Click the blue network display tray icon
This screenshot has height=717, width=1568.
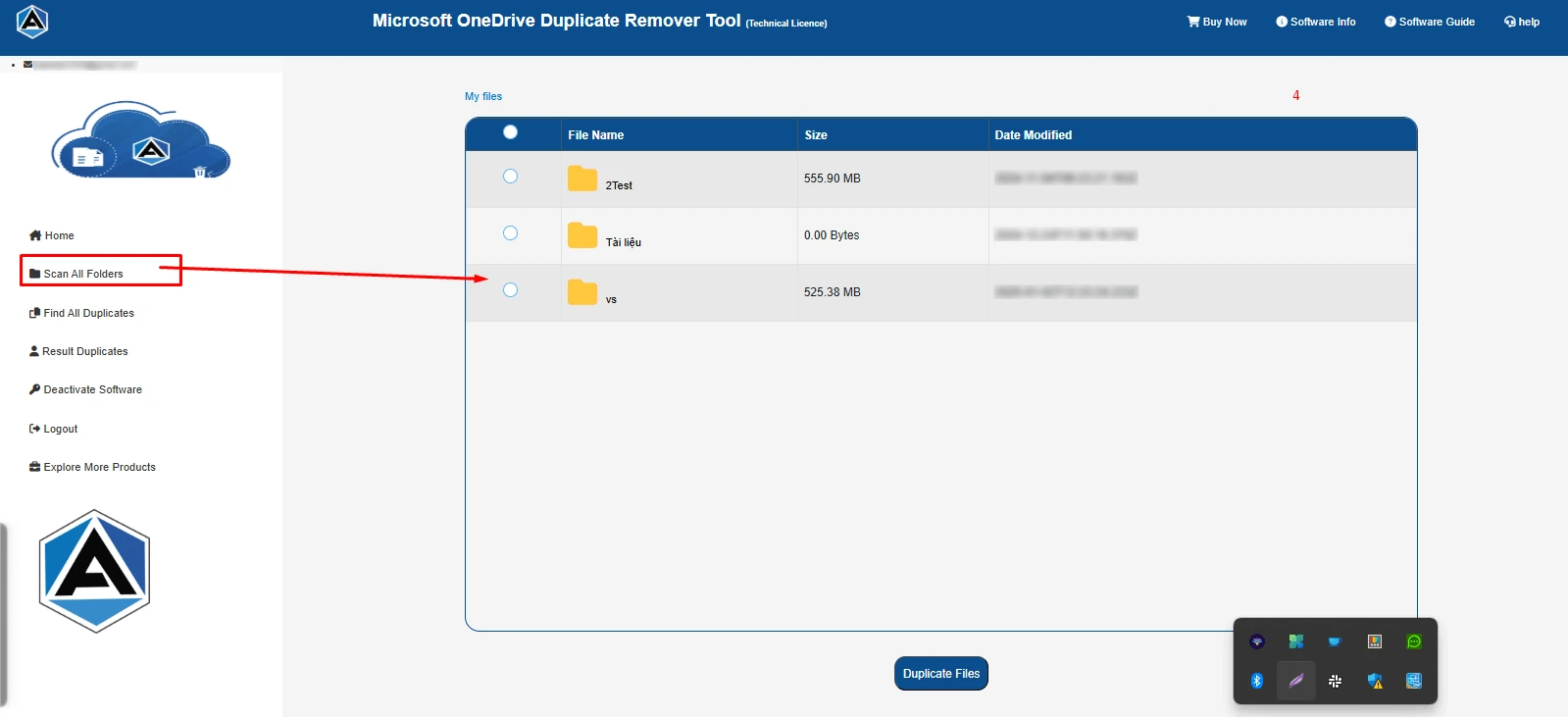click(1414, 681)
